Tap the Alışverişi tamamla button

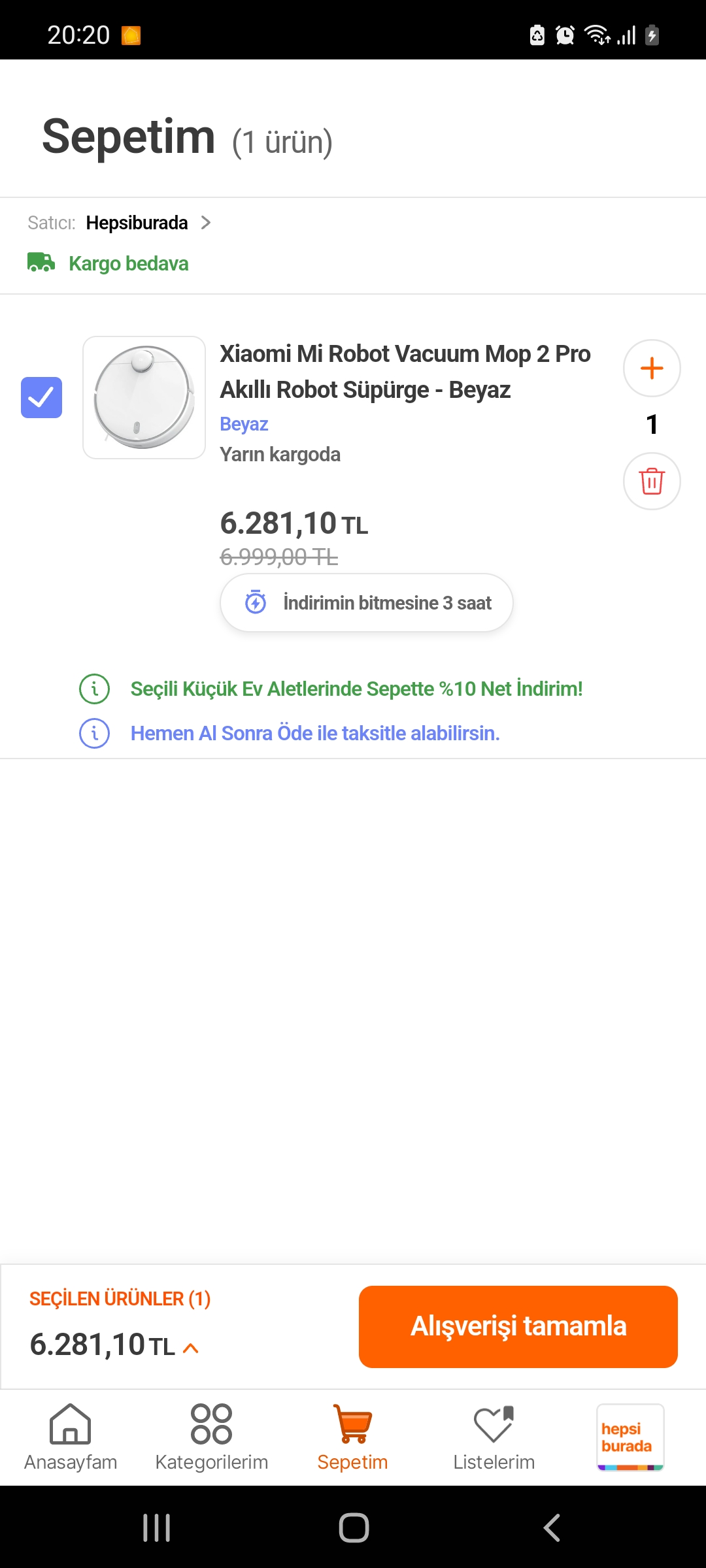coord(518,1327)
